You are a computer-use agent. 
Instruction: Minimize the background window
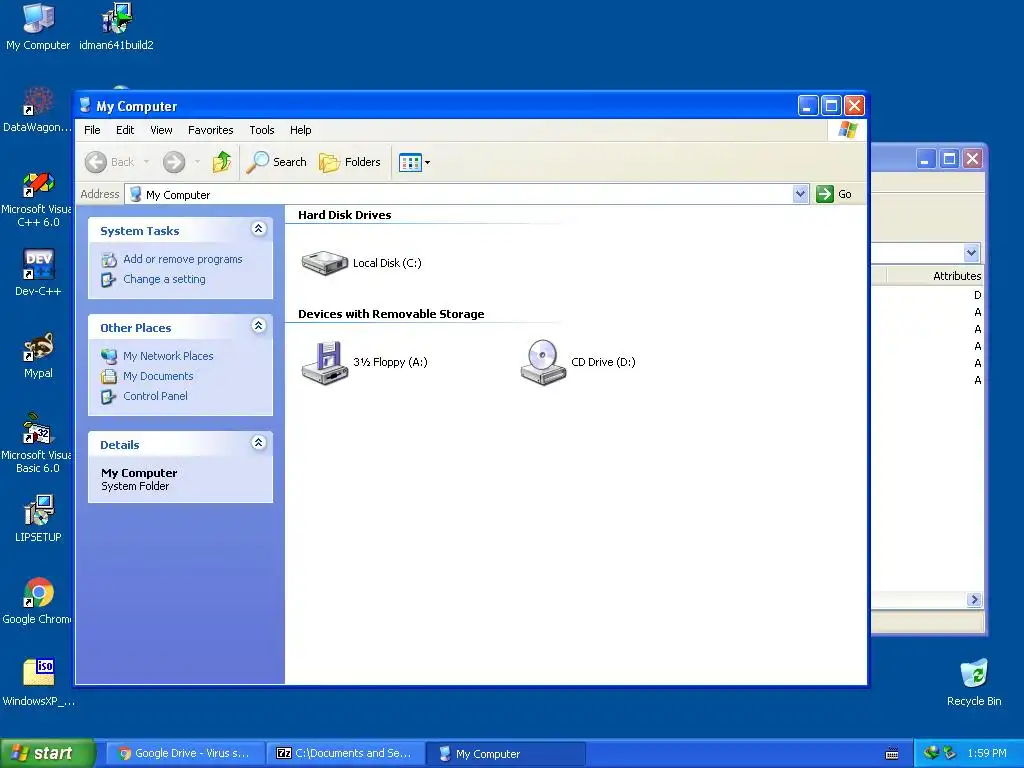tap(925, 159)
